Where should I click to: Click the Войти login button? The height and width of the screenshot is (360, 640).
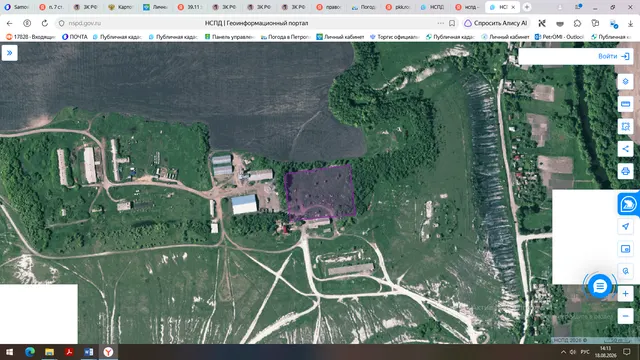tap(613, 56)
